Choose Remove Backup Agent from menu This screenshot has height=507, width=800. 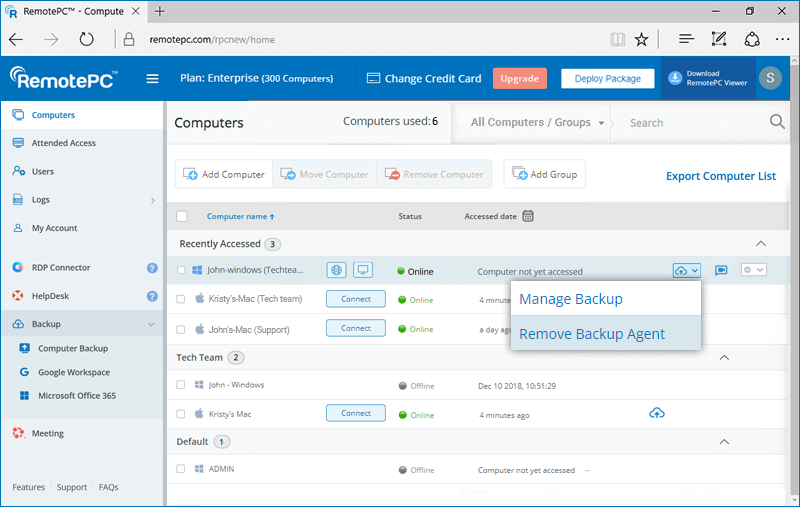(592, 334)
